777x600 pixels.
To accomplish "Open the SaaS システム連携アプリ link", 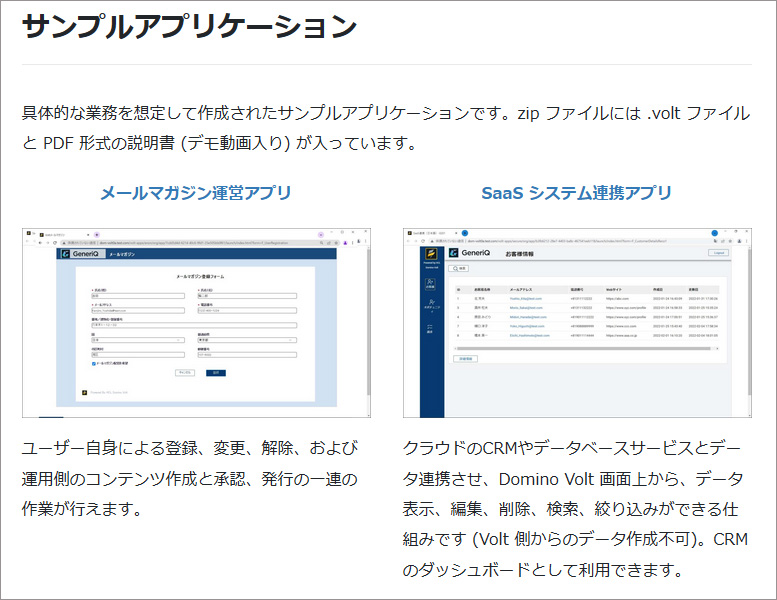I will [x=577, y=193].
